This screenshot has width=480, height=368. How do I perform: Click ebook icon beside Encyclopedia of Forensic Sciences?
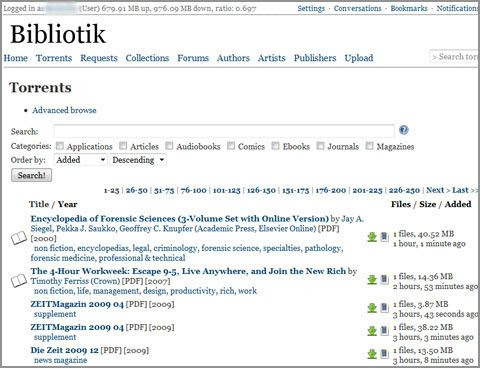(19, 238)
